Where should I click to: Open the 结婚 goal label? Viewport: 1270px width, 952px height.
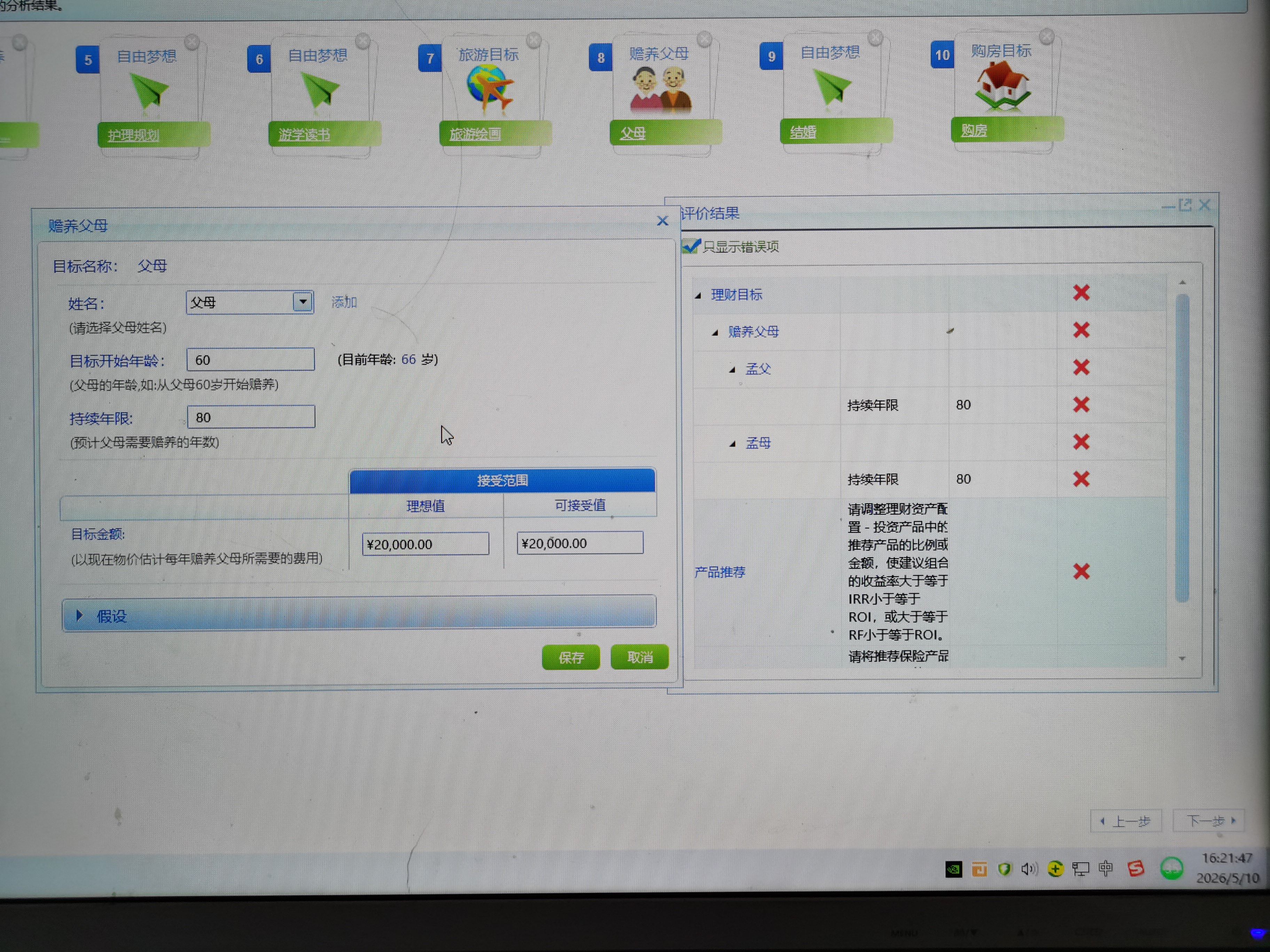[803, 133]
